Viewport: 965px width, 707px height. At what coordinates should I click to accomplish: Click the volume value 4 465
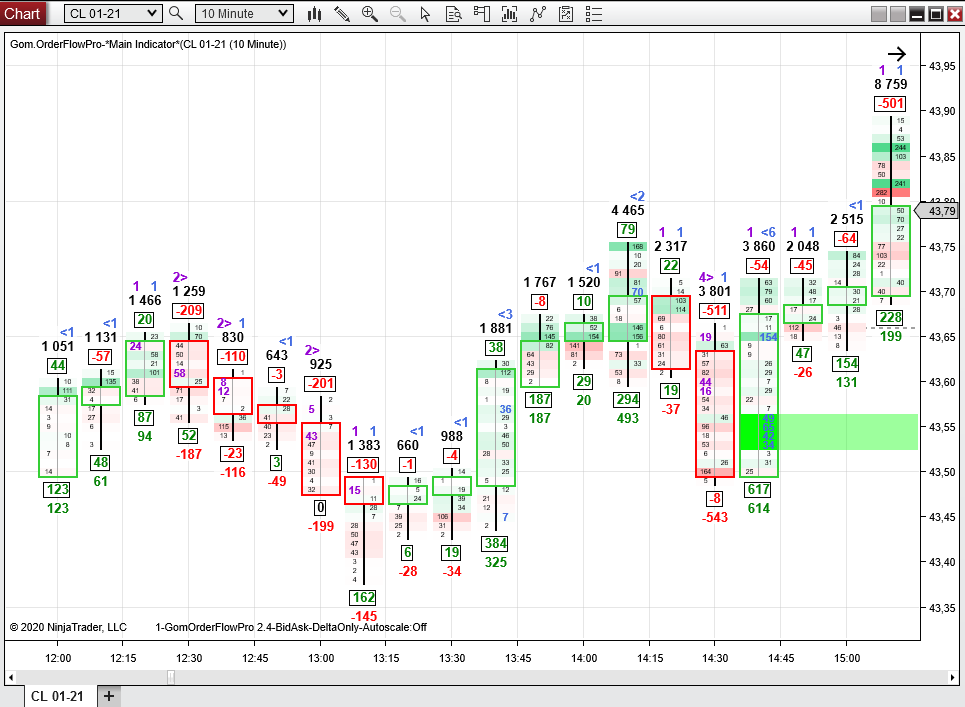(628, 210)
